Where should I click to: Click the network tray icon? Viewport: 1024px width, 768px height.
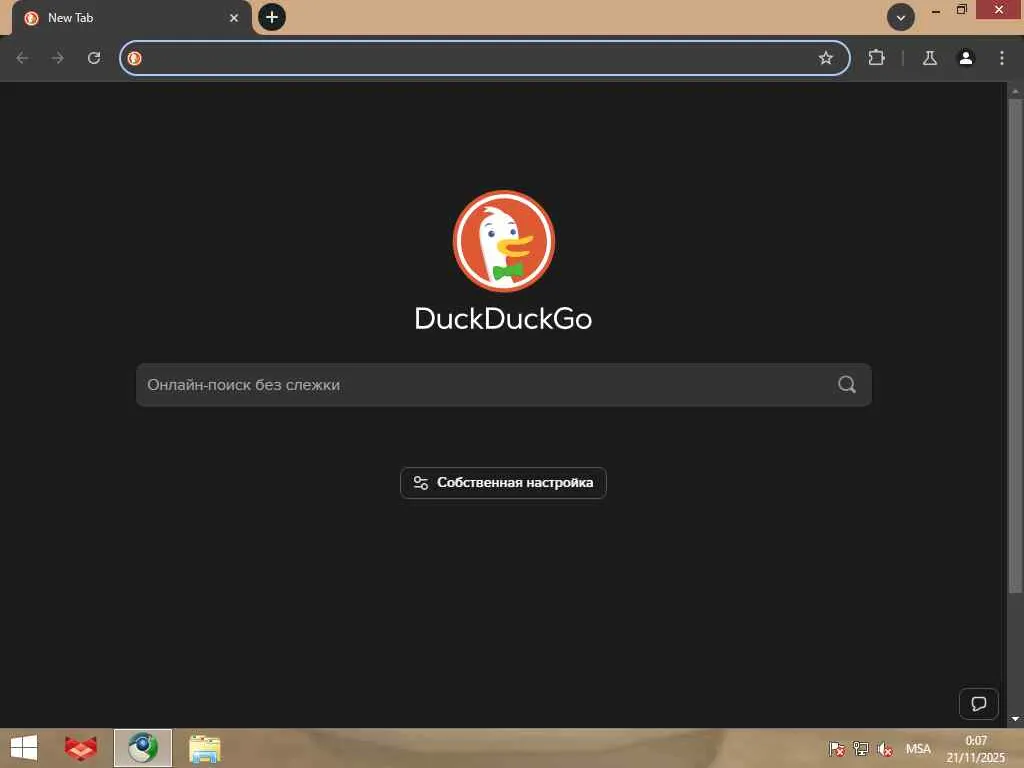click(x=861, y=749)
